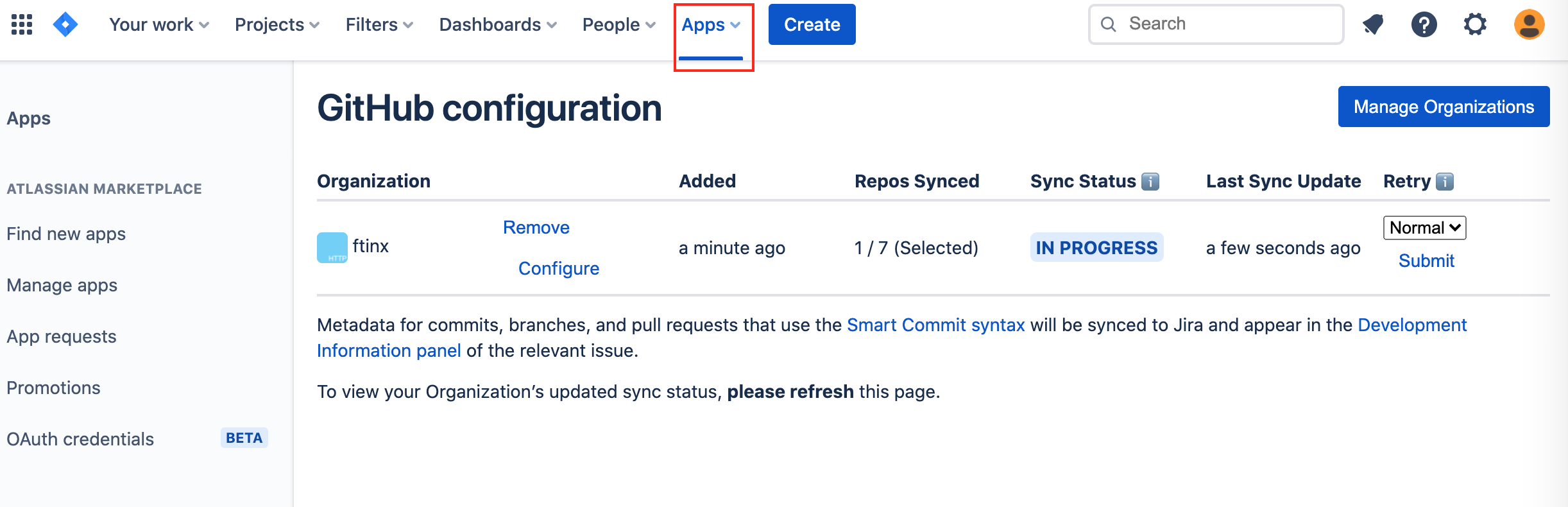Click the Manage Organizations button
This screenshot has width=1568, height=507.
click(1444, 107)
